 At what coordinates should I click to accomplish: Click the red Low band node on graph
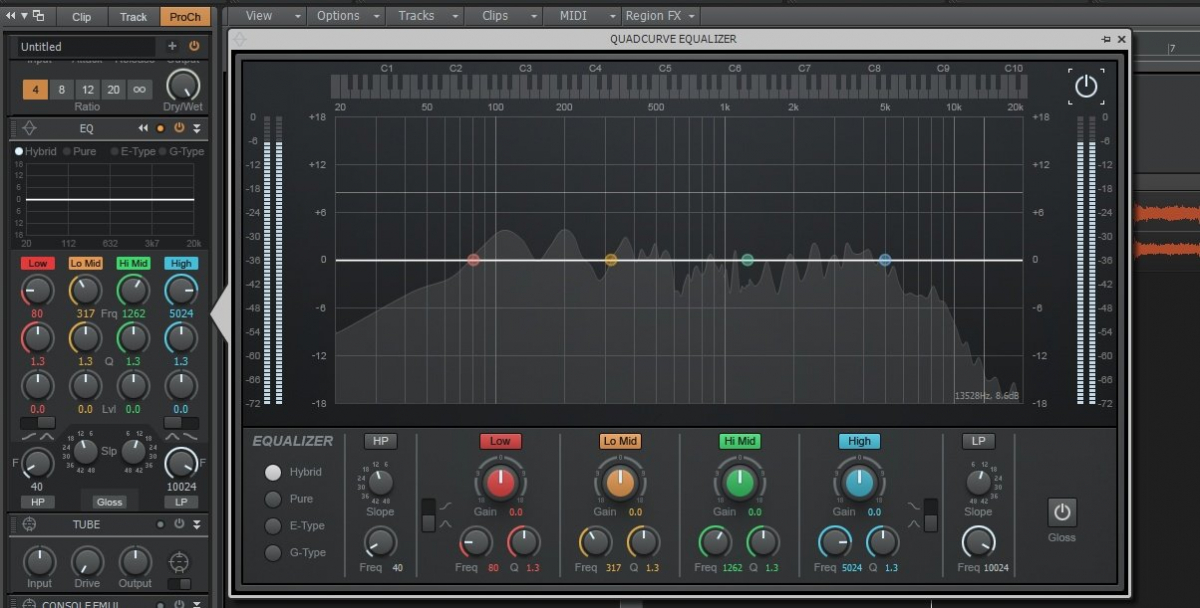point(473,260)
